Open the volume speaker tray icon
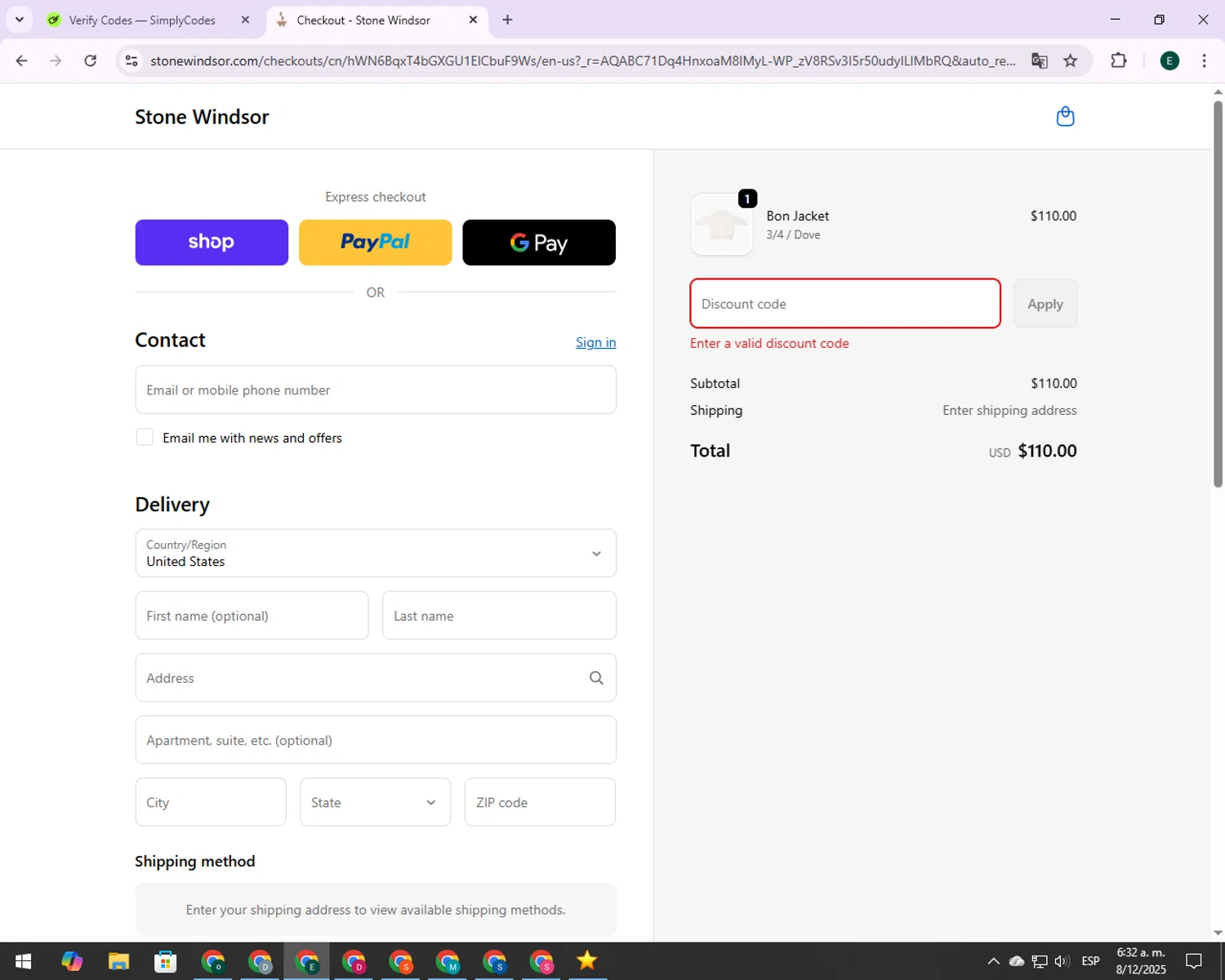This screenshot has width=1225, height=980. (1062, 961)
